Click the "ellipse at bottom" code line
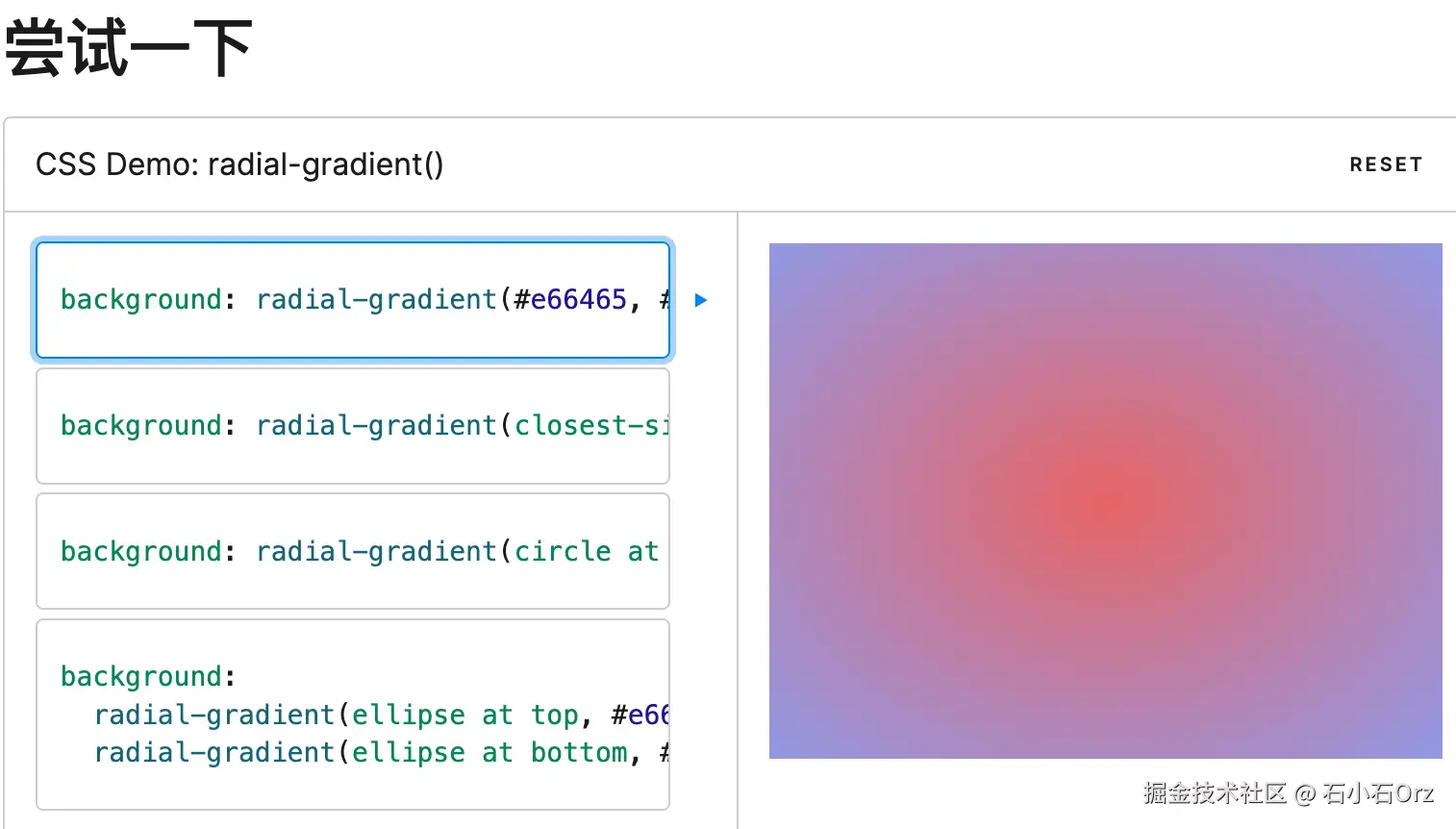 click(380, 752)
